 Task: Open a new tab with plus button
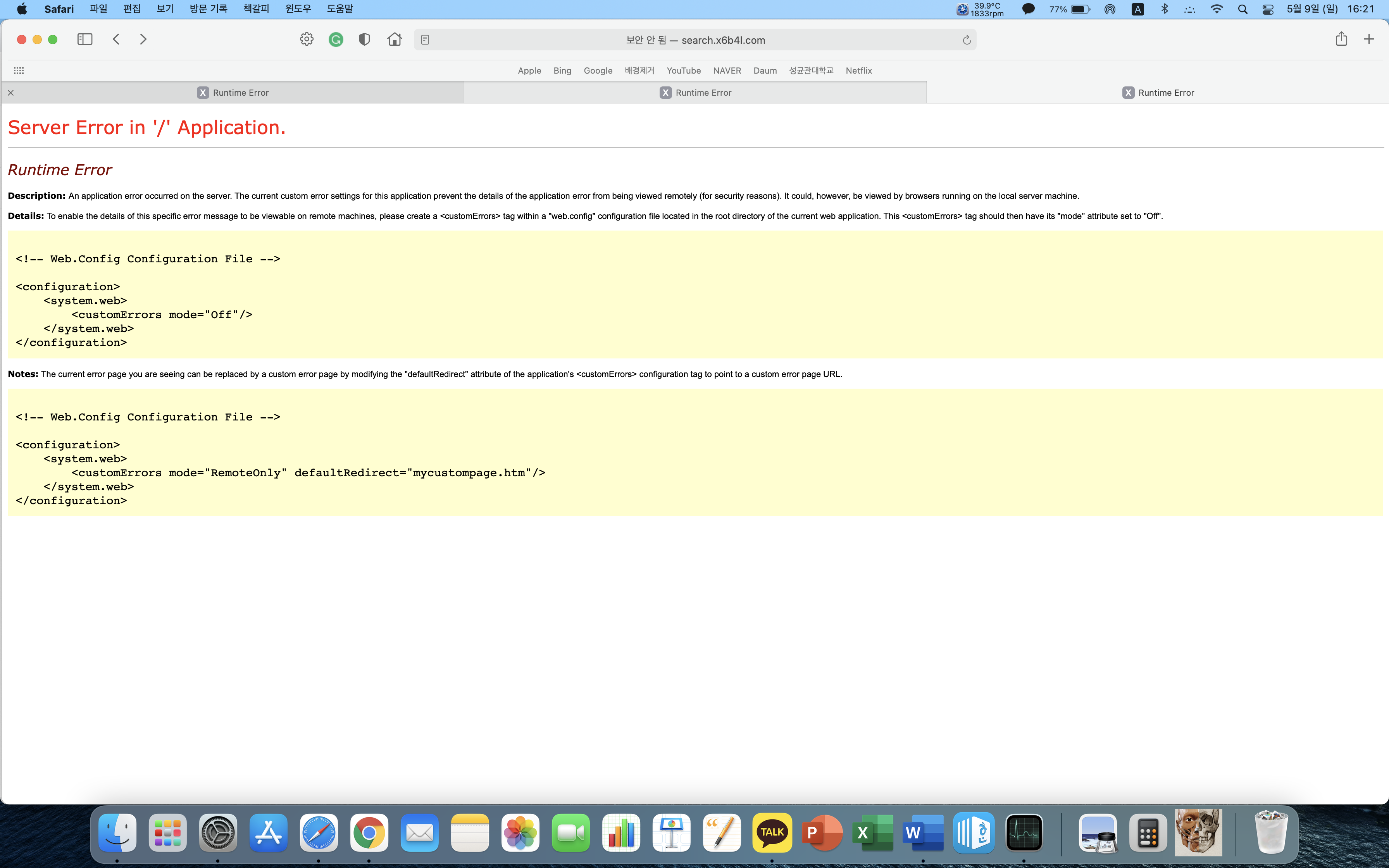click(1369, 39)
